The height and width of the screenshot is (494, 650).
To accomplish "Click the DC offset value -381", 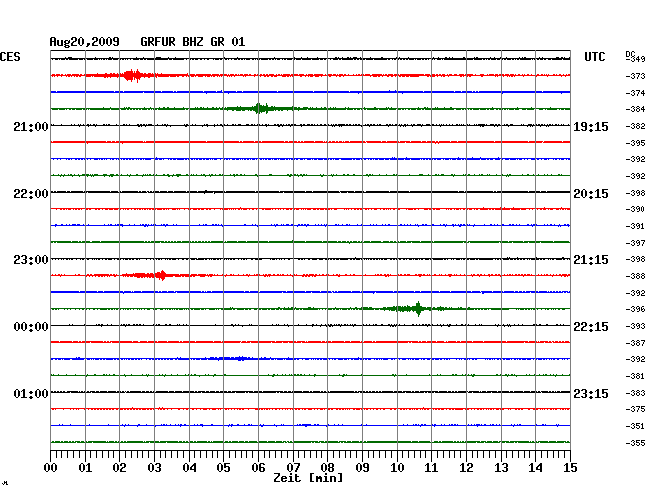I will tap(635, 376).
